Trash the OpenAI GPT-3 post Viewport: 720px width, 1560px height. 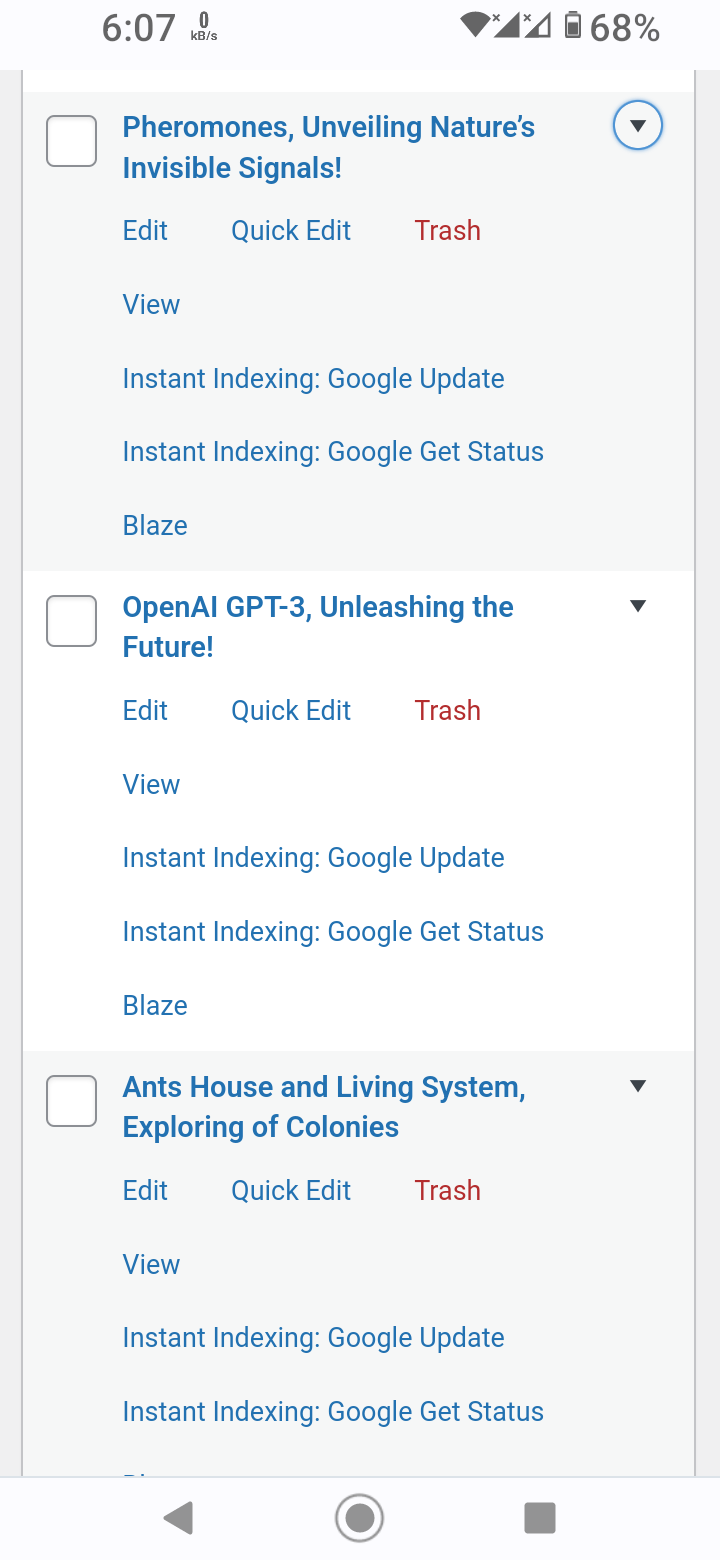[x=447, y=711]
